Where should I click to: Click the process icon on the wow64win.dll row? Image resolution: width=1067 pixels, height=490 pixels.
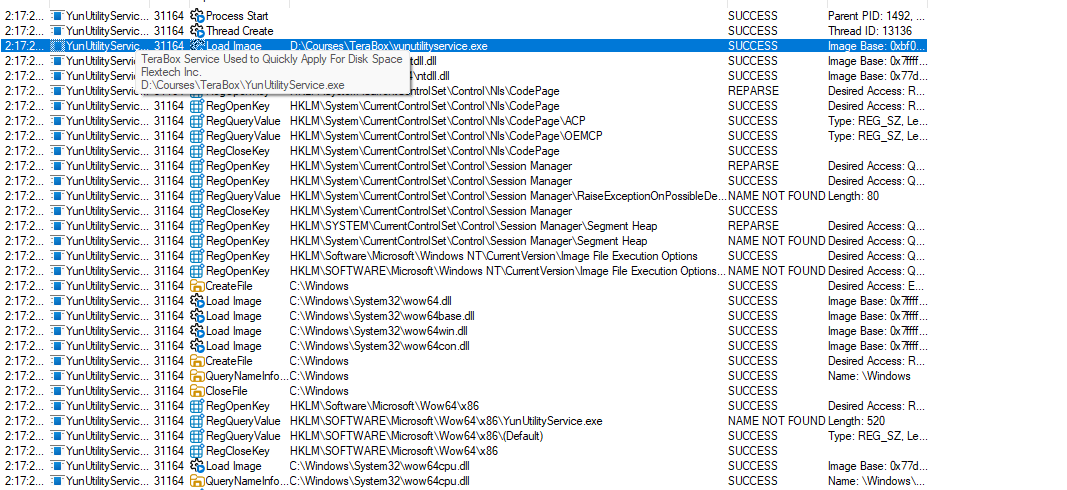coord(57,331)
